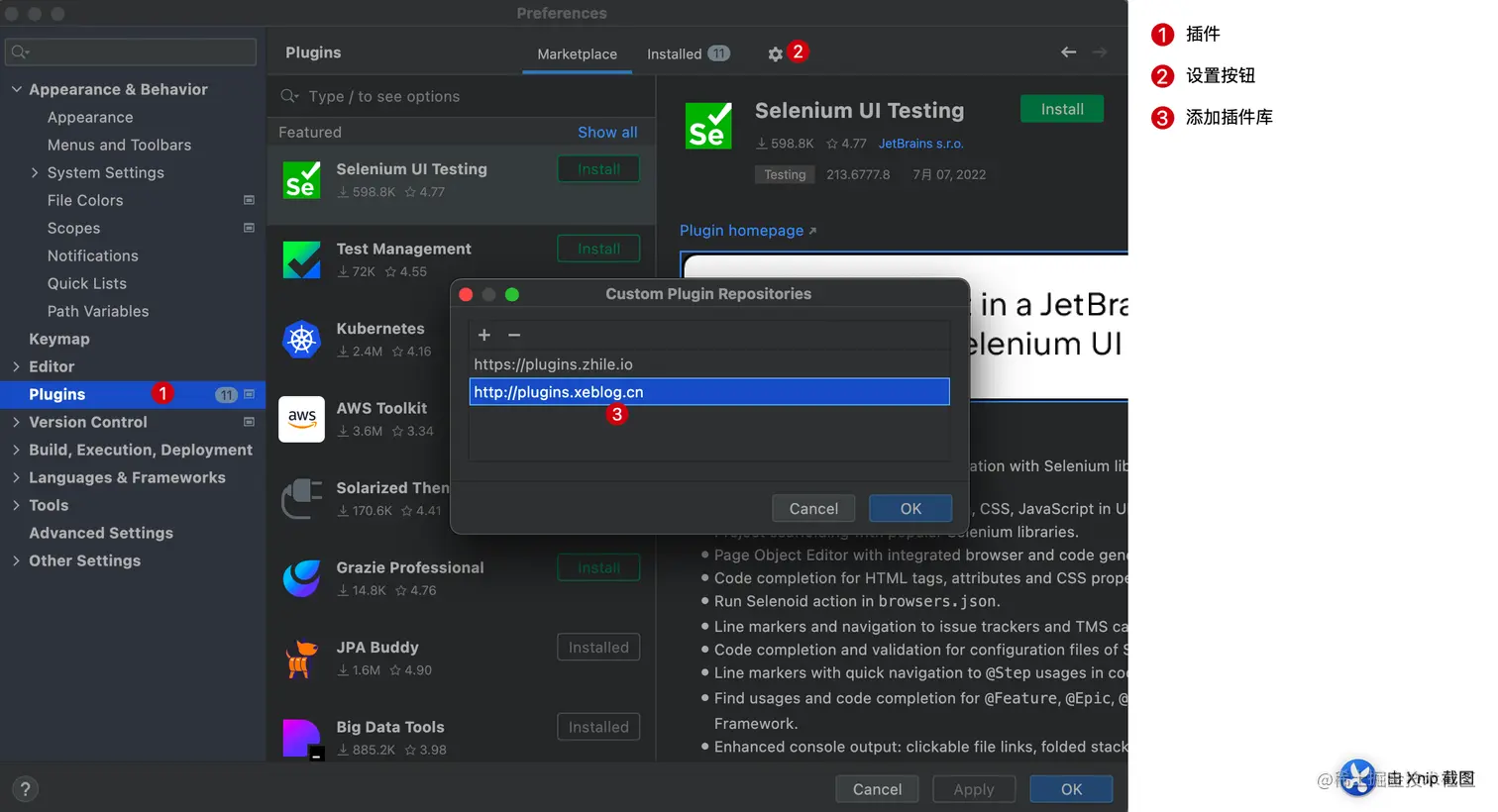Expand Build, Execution, Deployment section
Viewport: 1498px width, 812px height.
click(16, 450)
